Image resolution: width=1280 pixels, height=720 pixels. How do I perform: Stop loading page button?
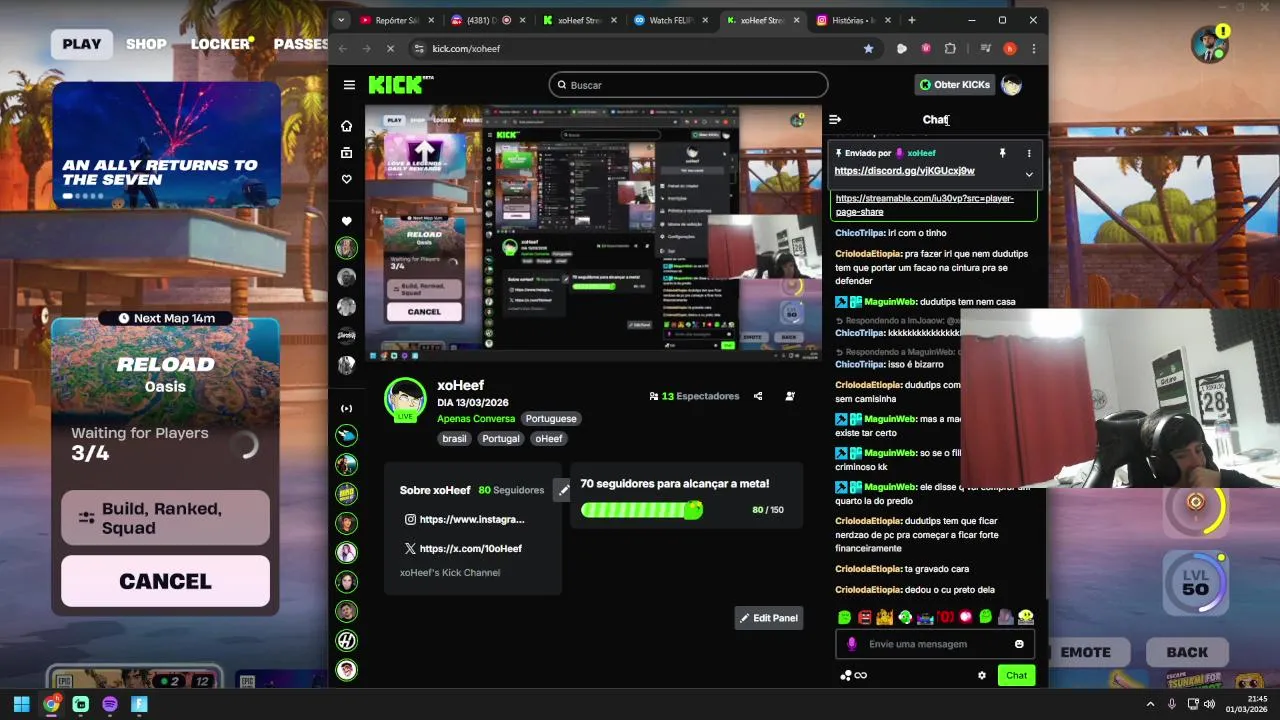390,48
